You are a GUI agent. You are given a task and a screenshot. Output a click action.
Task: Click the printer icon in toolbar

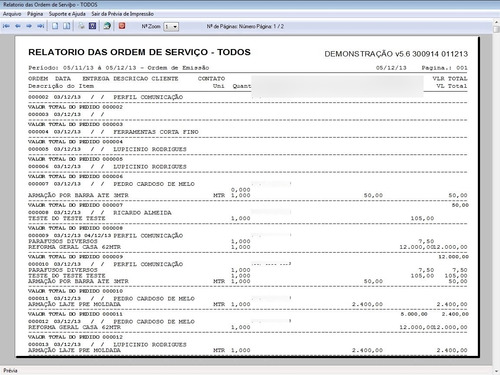(x=81, y=26)
